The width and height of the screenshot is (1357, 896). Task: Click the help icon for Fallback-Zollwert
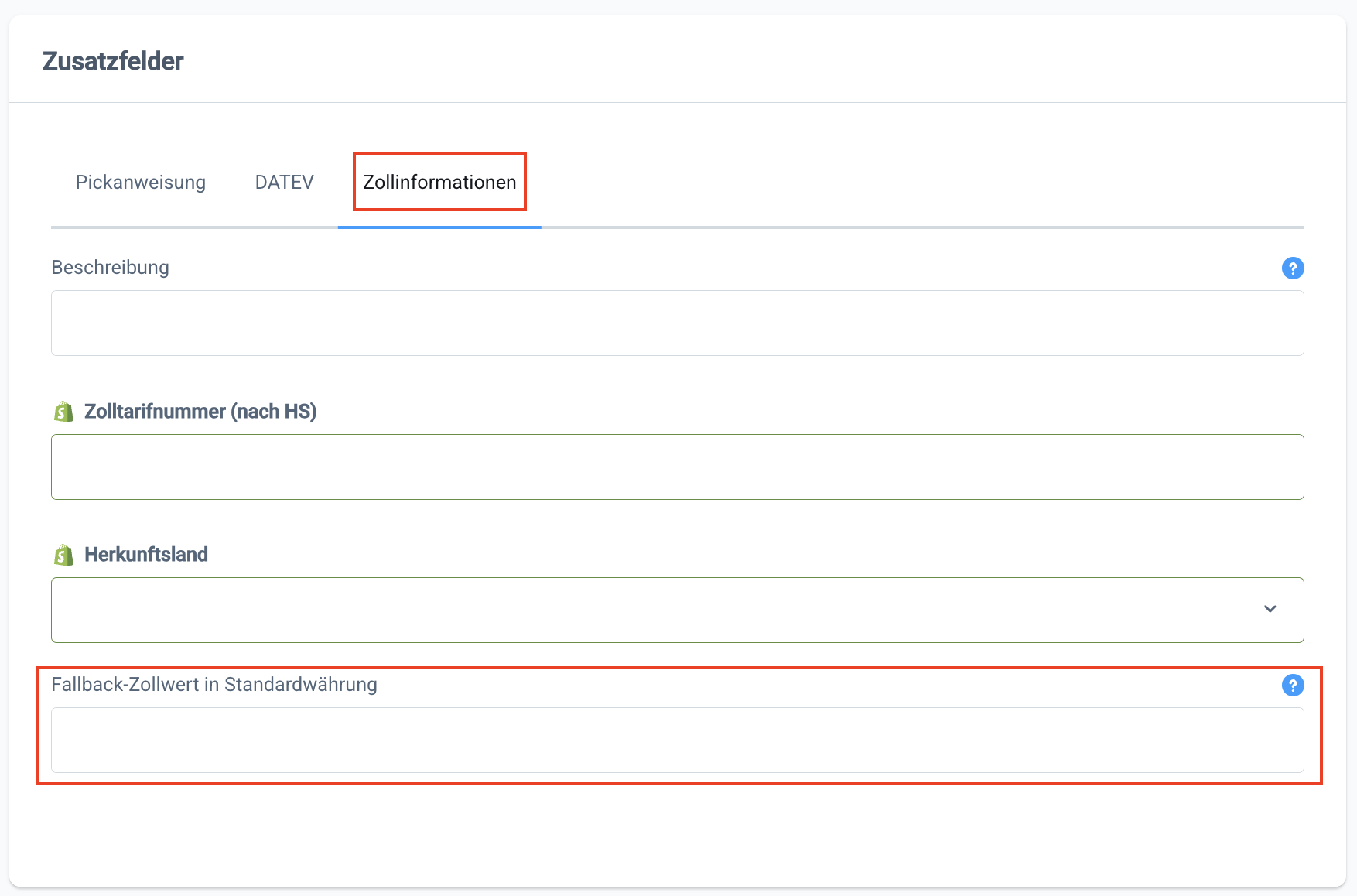coord(1292,685)
